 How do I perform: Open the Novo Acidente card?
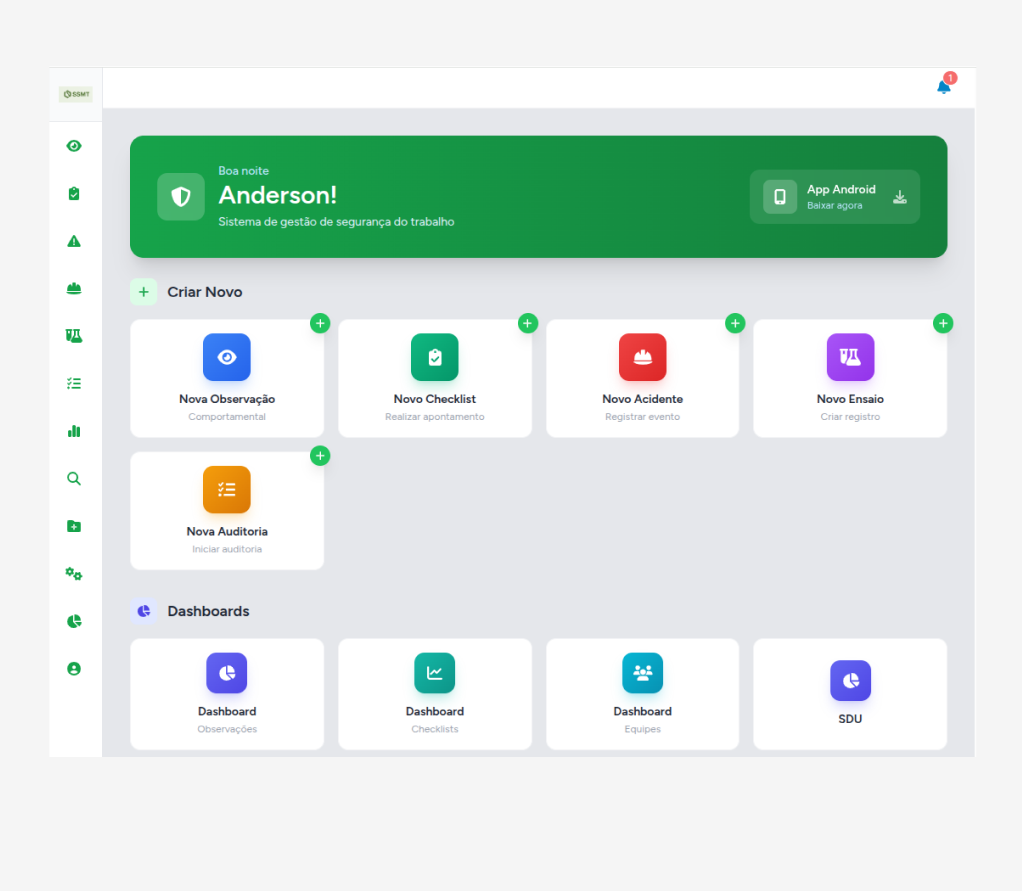tap(643, 378)
